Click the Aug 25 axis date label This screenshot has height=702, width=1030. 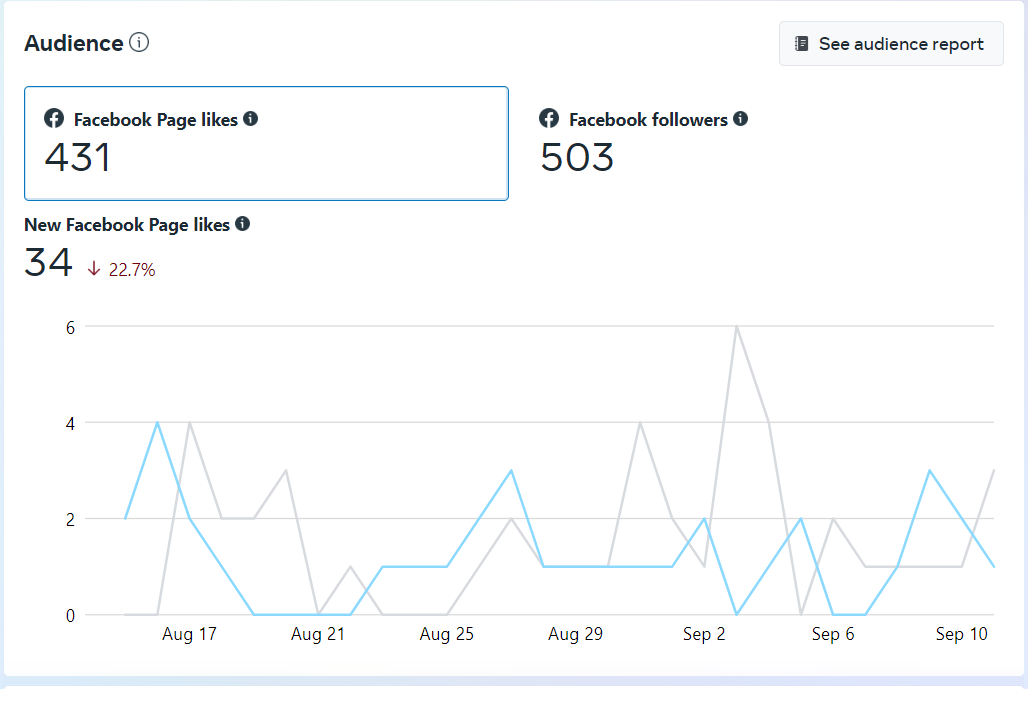tap(446, 634)
